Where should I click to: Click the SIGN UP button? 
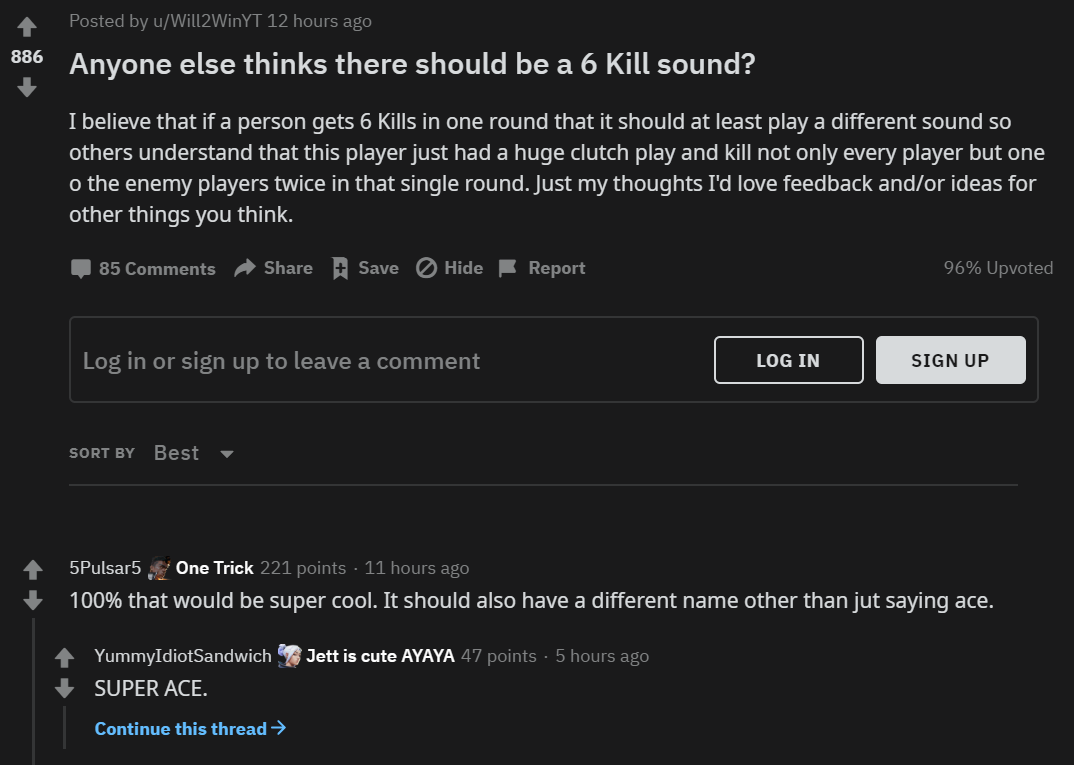point(950,360)
